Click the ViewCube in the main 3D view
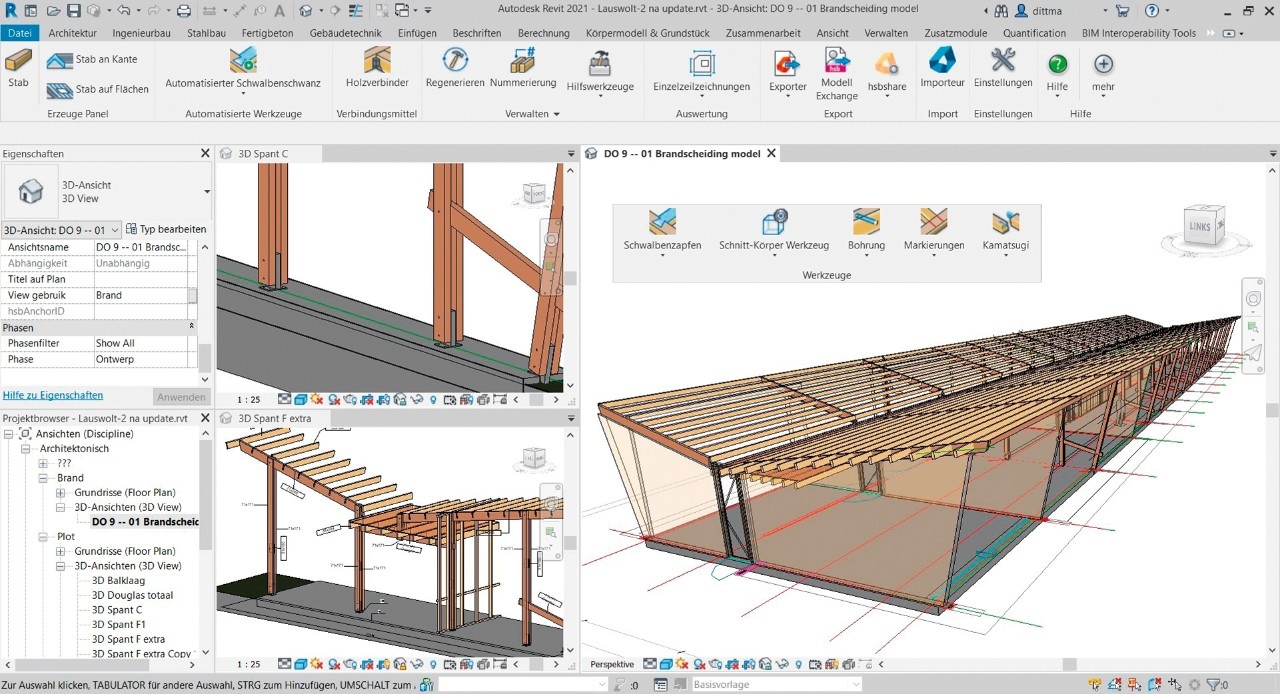Screen dimensions: 1280x694 pos(1199,225)
